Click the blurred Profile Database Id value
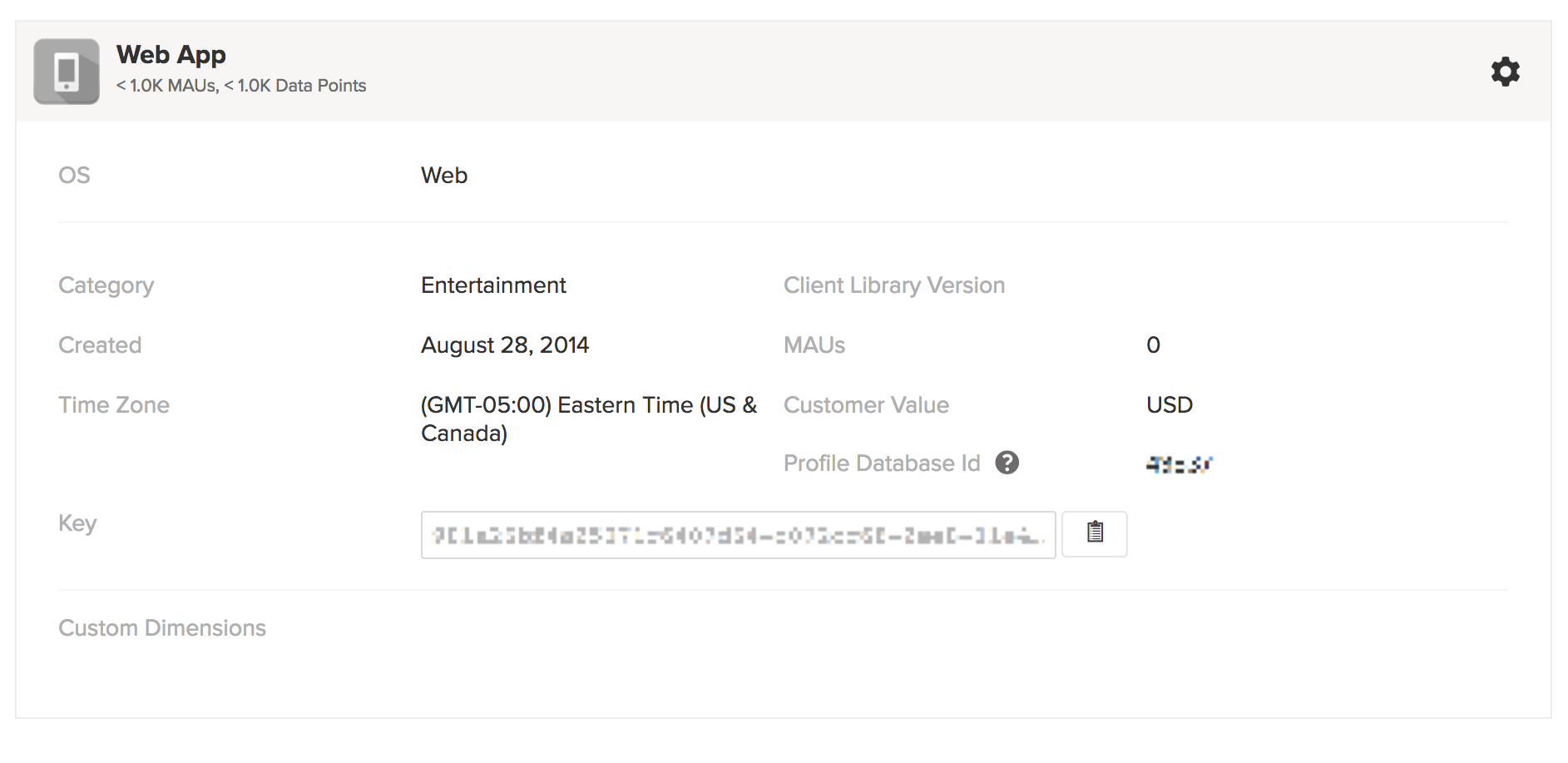Image resolution: width=1568 pixels, height=763 pixels. click(x=1179, y=464)
